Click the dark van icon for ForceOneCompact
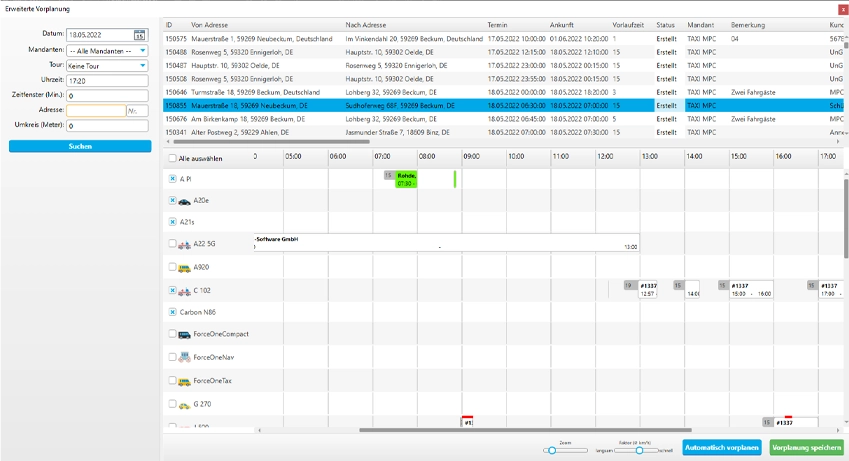Screen dimensions: 849x461 [185, 335]
